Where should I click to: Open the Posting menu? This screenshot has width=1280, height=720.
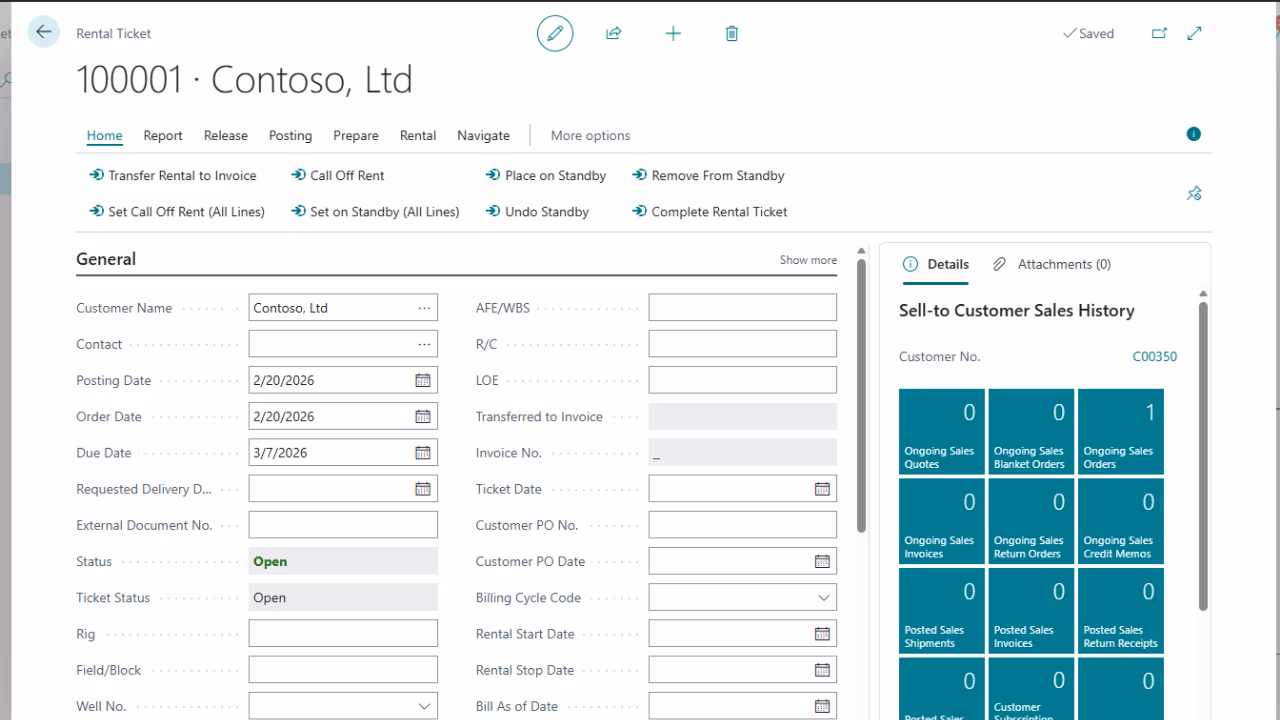click(290, 136)
